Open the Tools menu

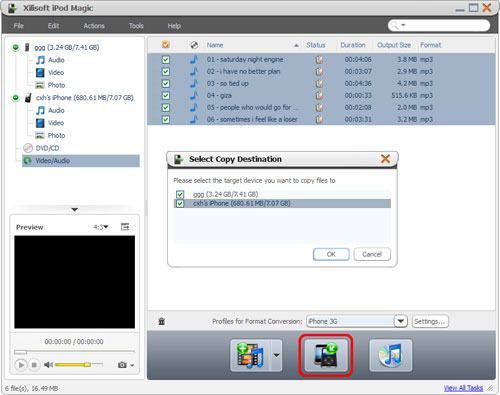[x=136, y=26]
